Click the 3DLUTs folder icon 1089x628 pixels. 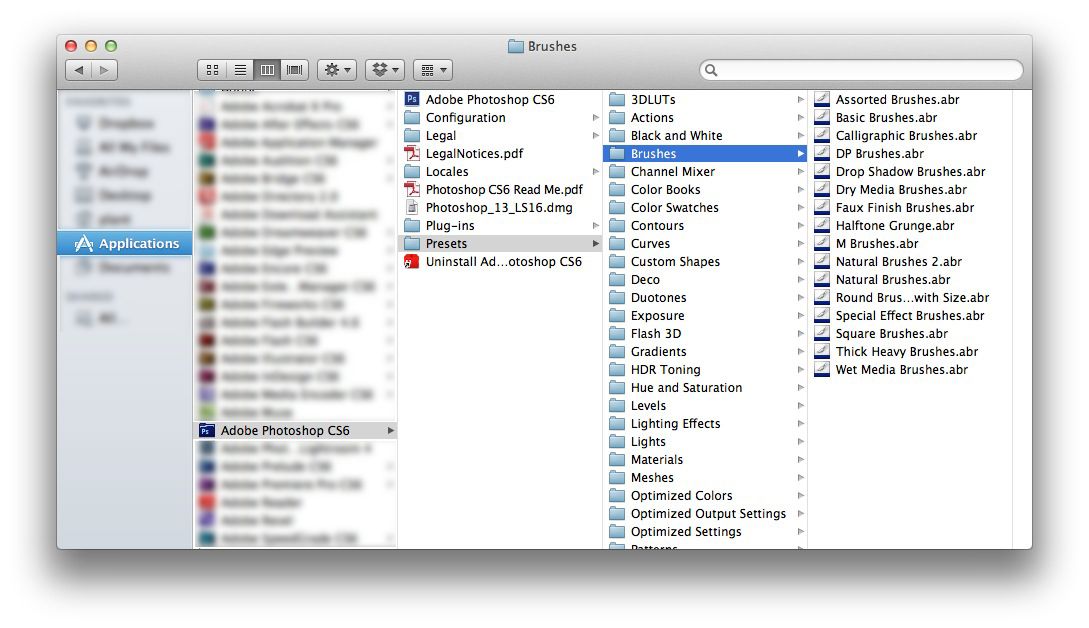617,99
